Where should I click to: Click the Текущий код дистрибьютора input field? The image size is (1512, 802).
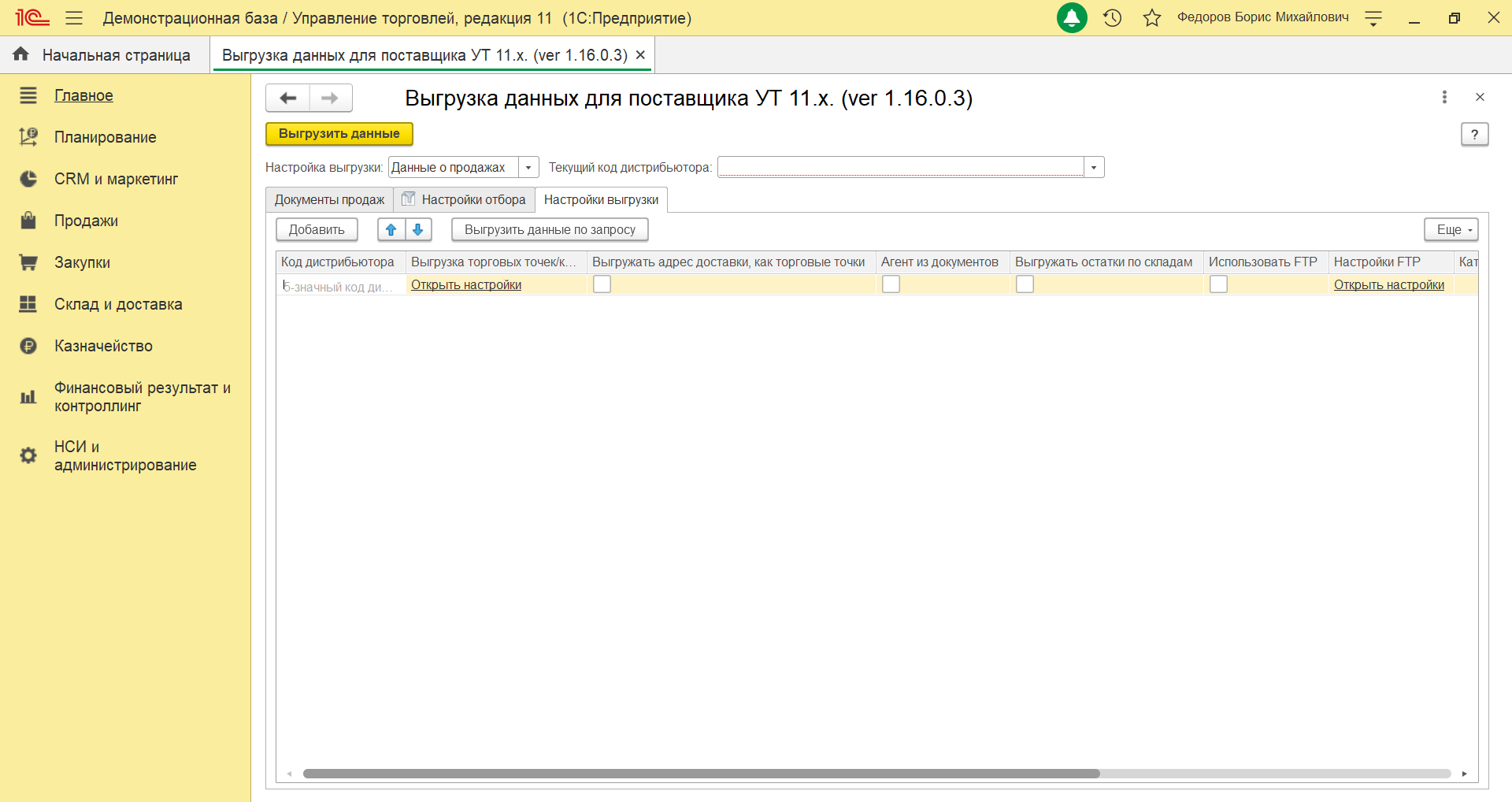[x=901, y=167]
